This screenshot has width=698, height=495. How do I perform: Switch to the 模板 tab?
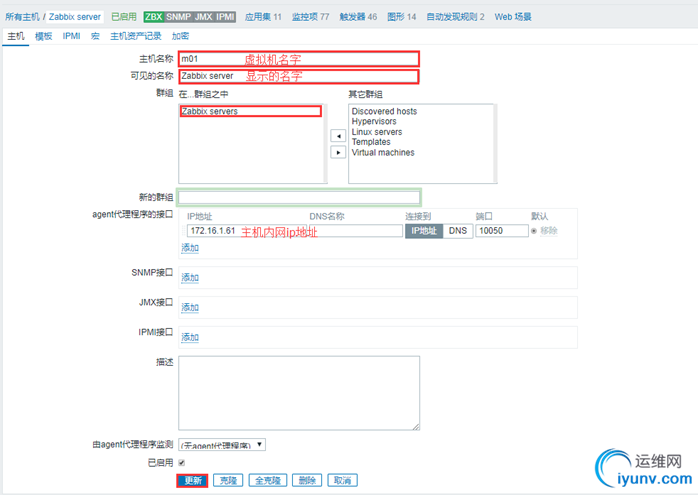tap(43, 37)
